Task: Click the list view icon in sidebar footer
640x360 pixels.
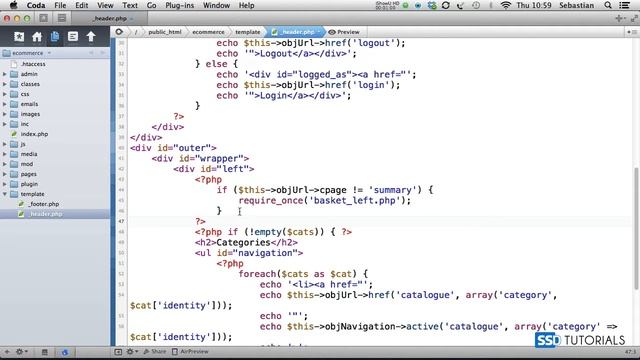Action: tap(44, 351)
